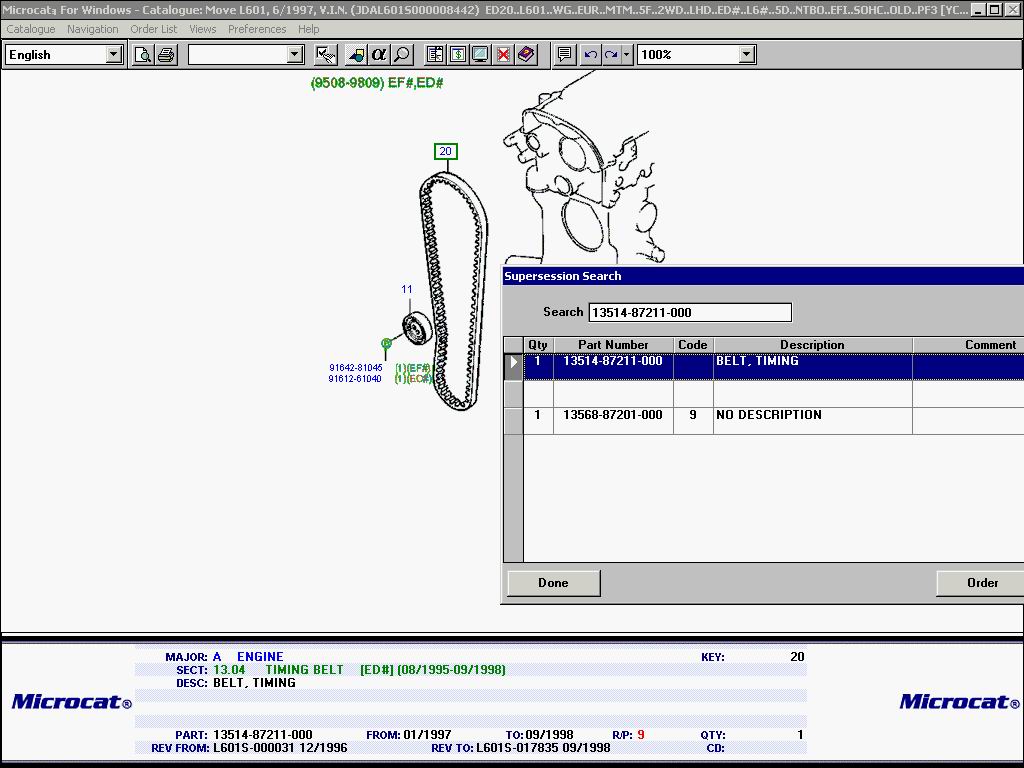The image size is (1024, 768).
Task: Click the red X toolbar icon
Action: pos(503,54)
